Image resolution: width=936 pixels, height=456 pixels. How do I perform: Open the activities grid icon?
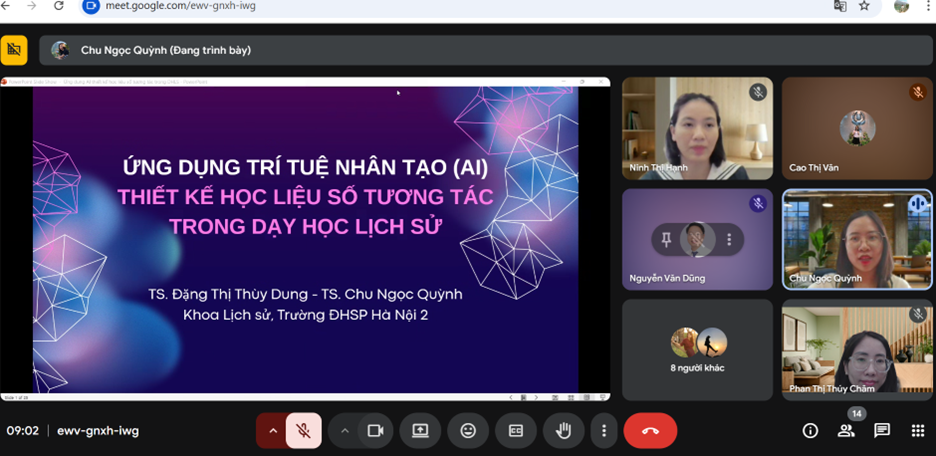point(917,431)
